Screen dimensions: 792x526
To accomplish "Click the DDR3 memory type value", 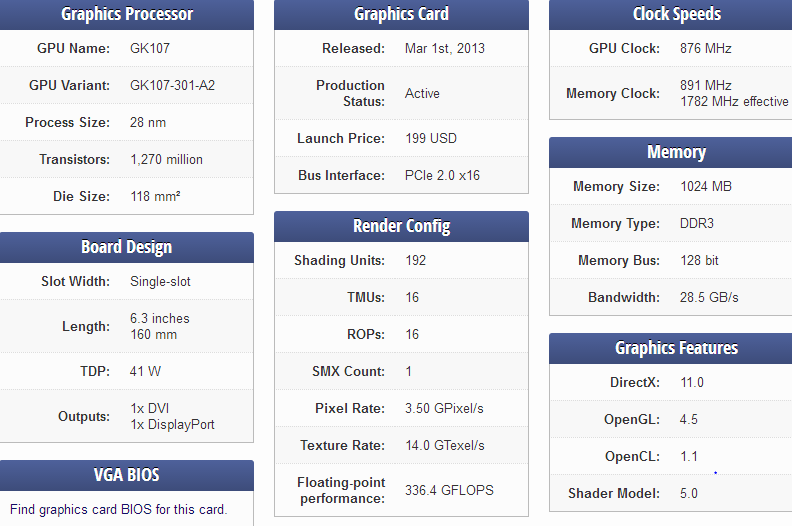I will [697, 223].
